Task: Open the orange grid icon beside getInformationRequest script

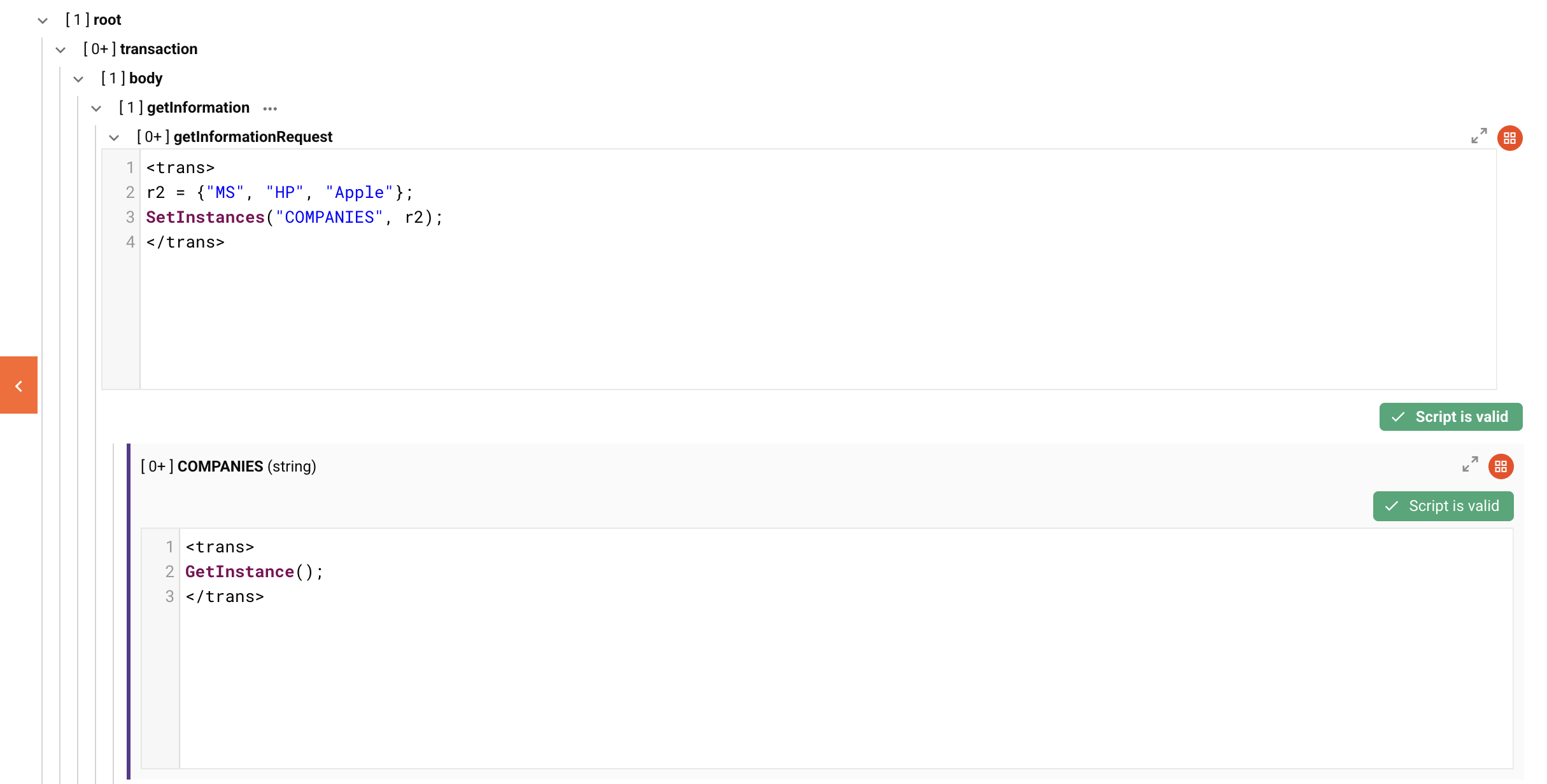Action: 1510,137
